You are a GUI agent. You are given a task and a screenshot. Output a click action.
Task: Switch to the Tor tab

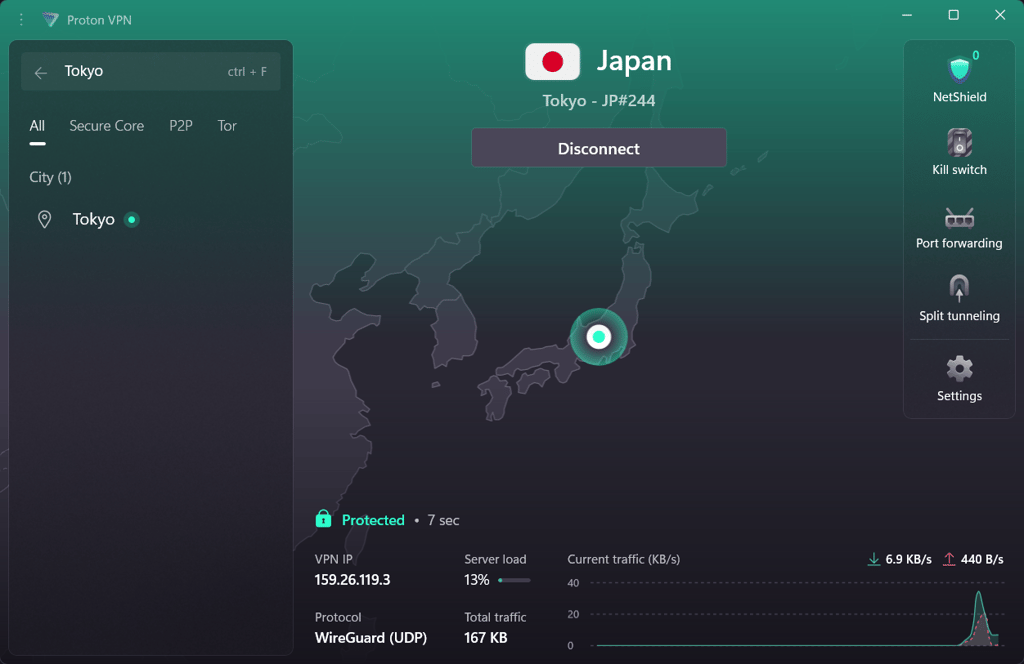(227, 126)
